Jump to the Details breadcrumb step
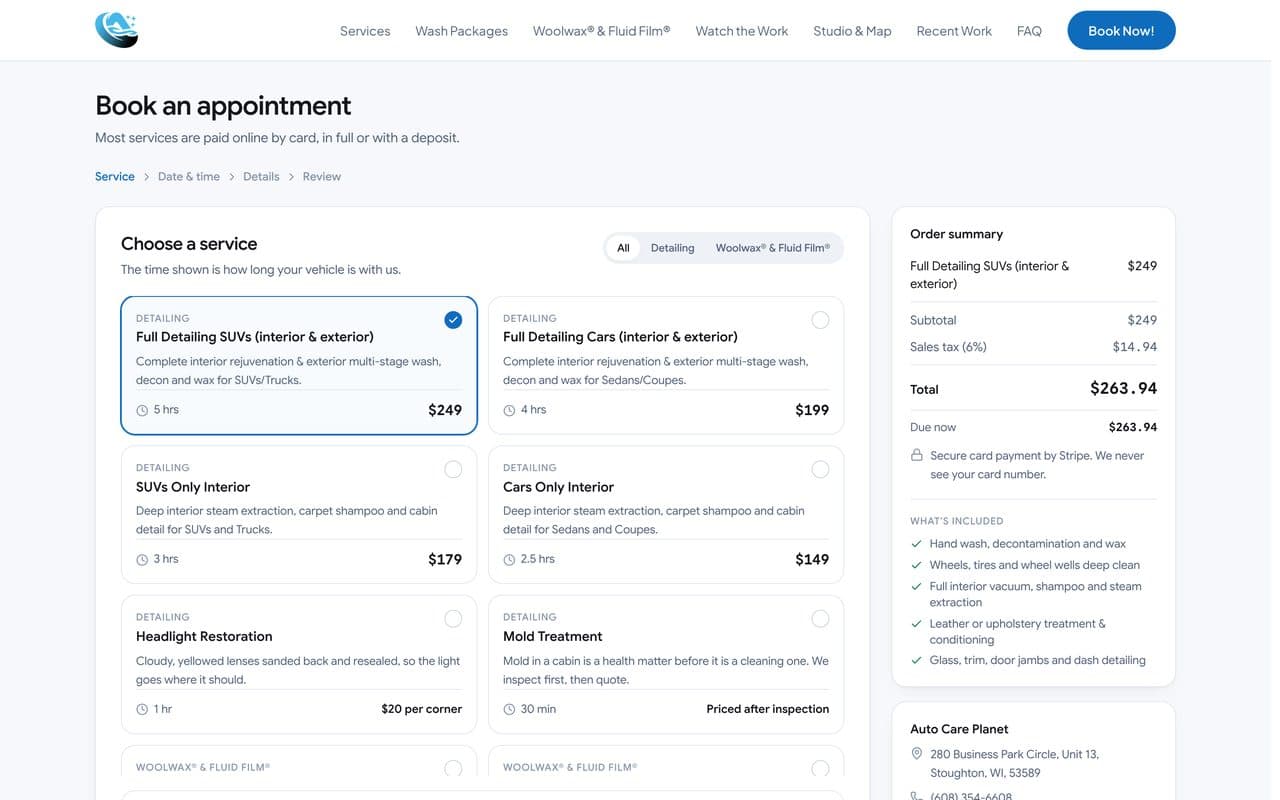 click(261, 177)
